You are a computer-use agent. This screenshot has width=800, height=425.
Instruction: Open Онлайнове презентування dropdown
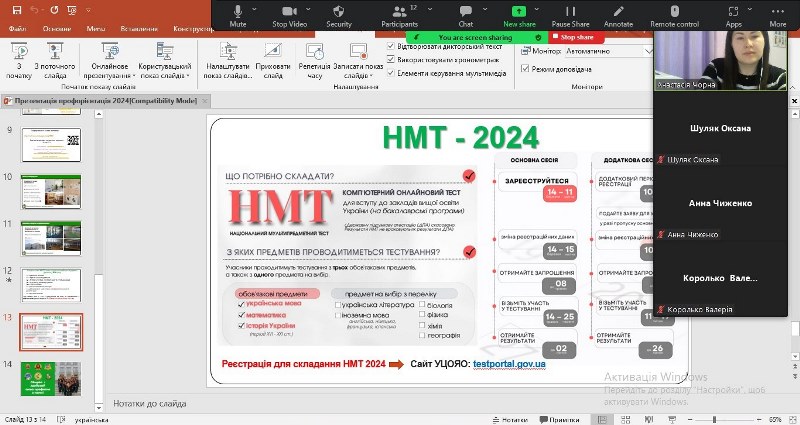click(x=109, y=60)
